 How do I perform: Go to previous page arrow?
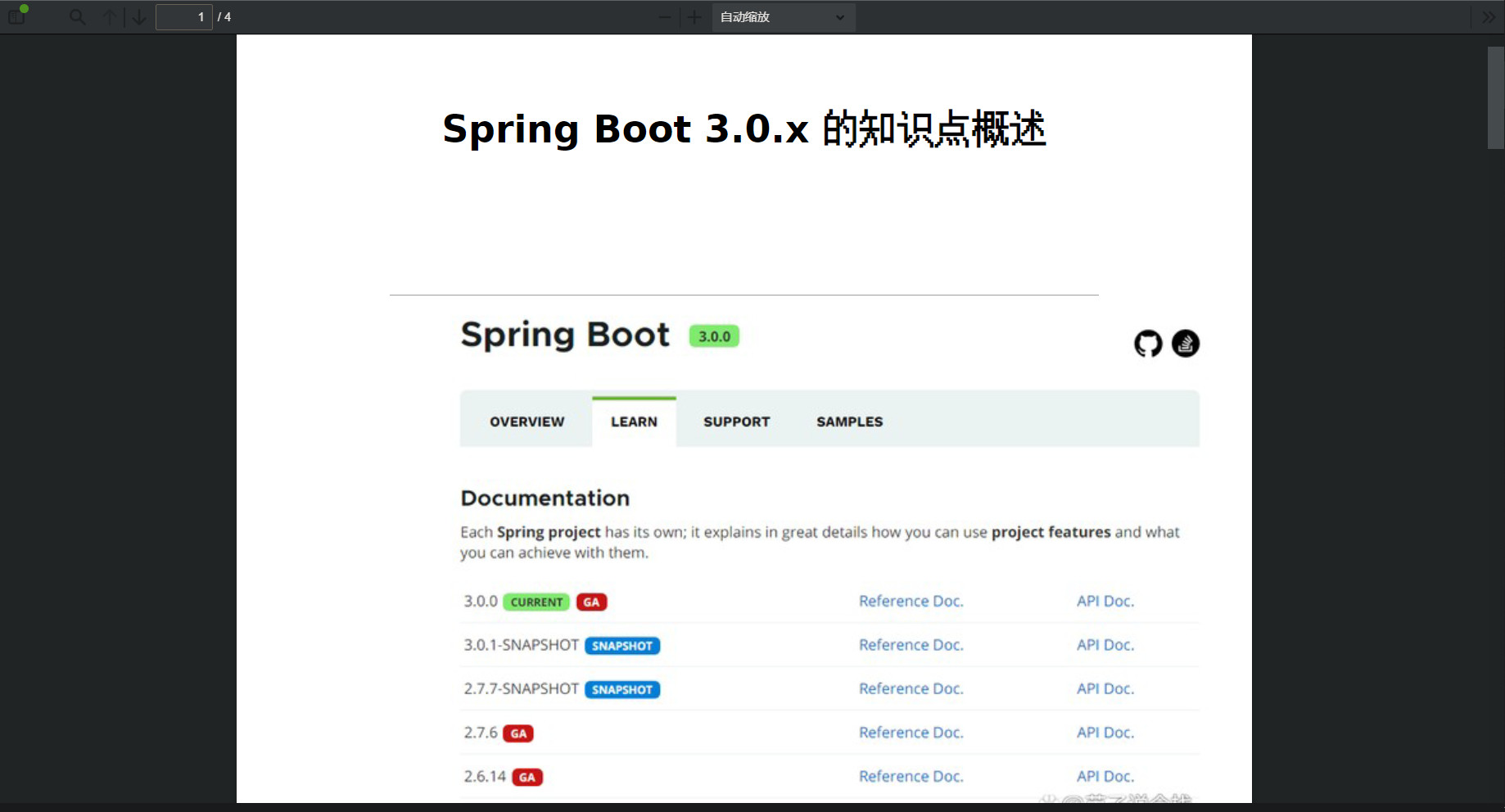pyautogui.click(x=110, y=17)
